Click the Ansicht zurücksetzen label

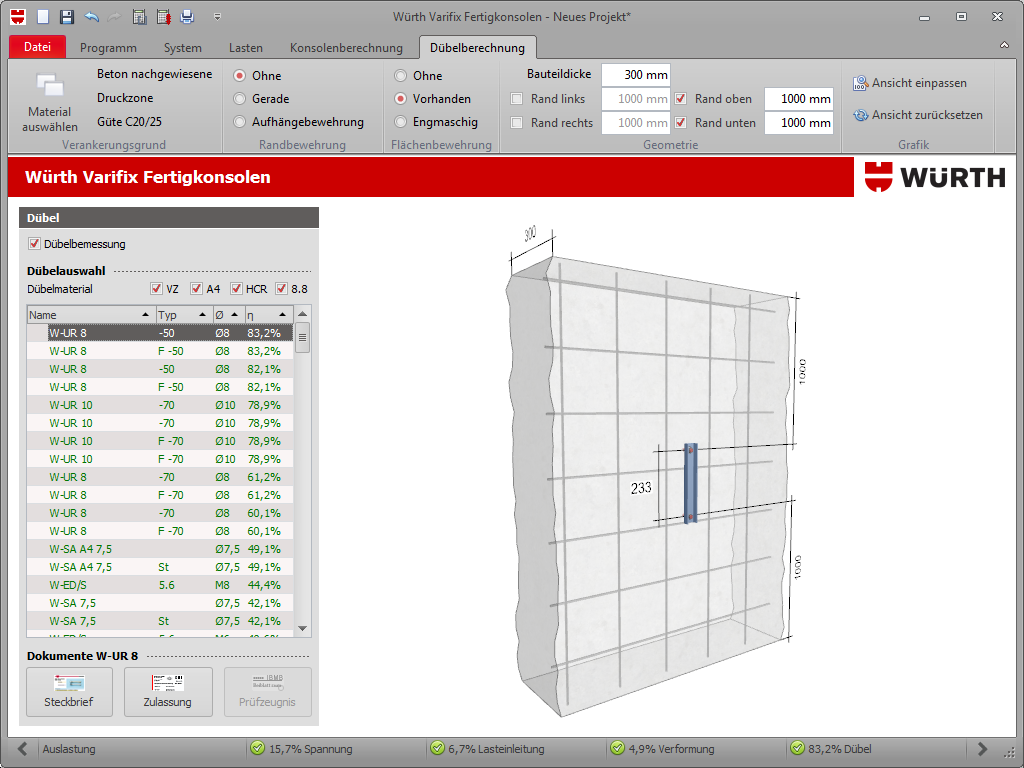pyautogui.click(x=927, y=115)
